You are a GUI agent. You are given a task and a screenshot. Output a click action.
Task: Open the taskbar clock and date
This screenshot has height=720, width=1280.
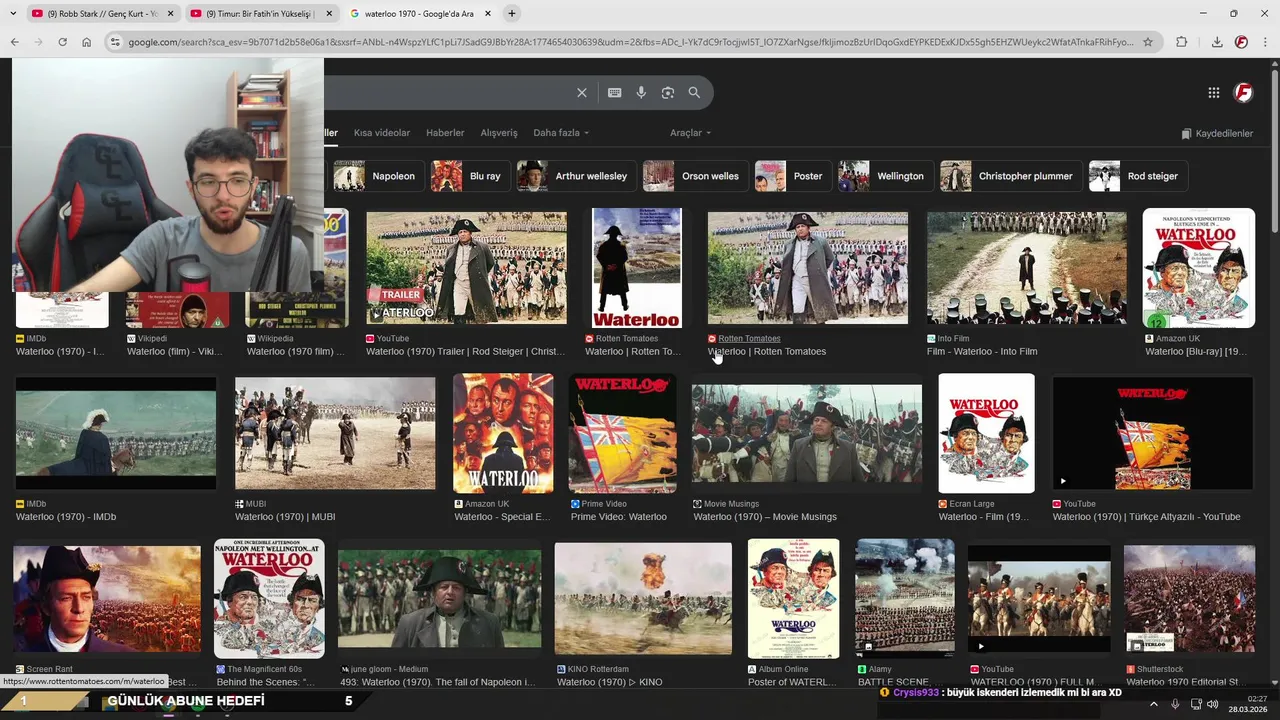coord(1247,704)
